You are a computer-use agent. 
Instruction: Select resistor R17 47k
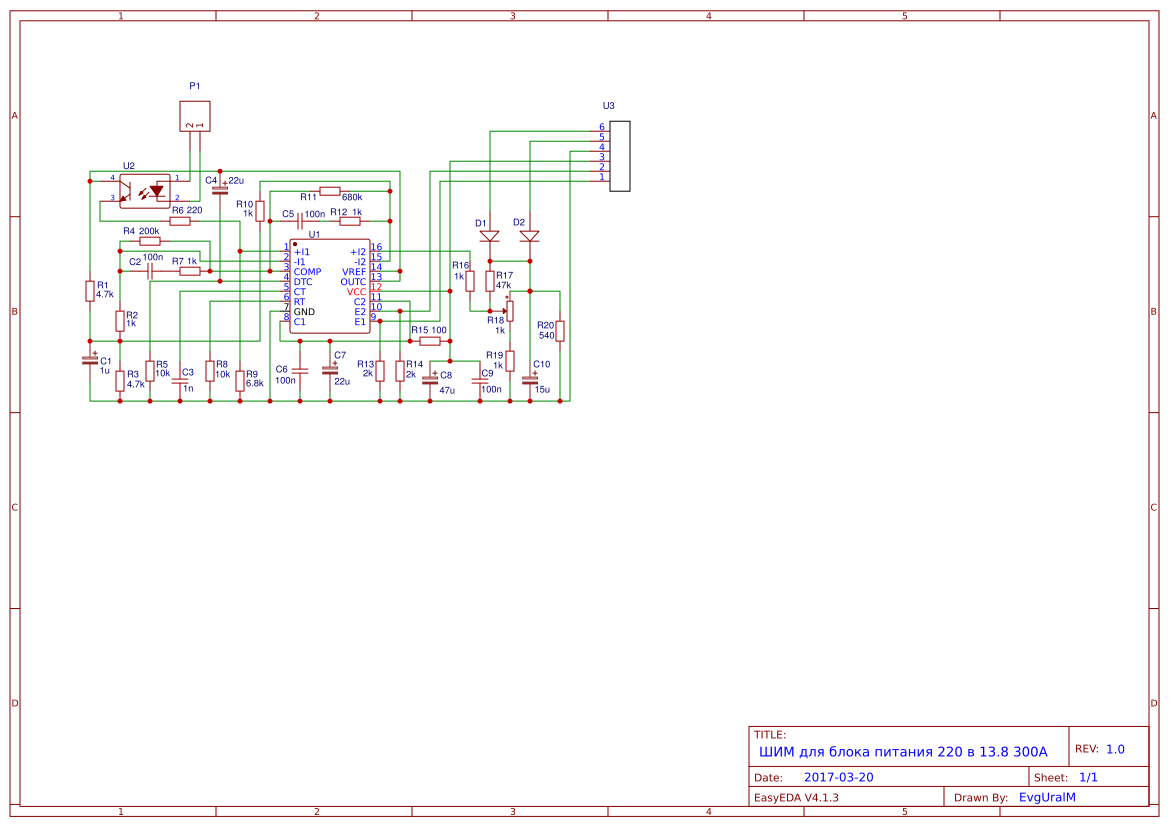[x=490, y=280]
